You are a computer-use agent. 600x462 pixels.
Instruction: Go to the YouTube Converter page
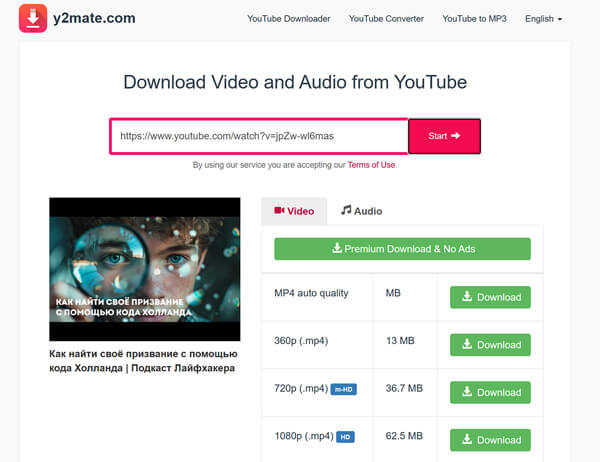[386, 19]
